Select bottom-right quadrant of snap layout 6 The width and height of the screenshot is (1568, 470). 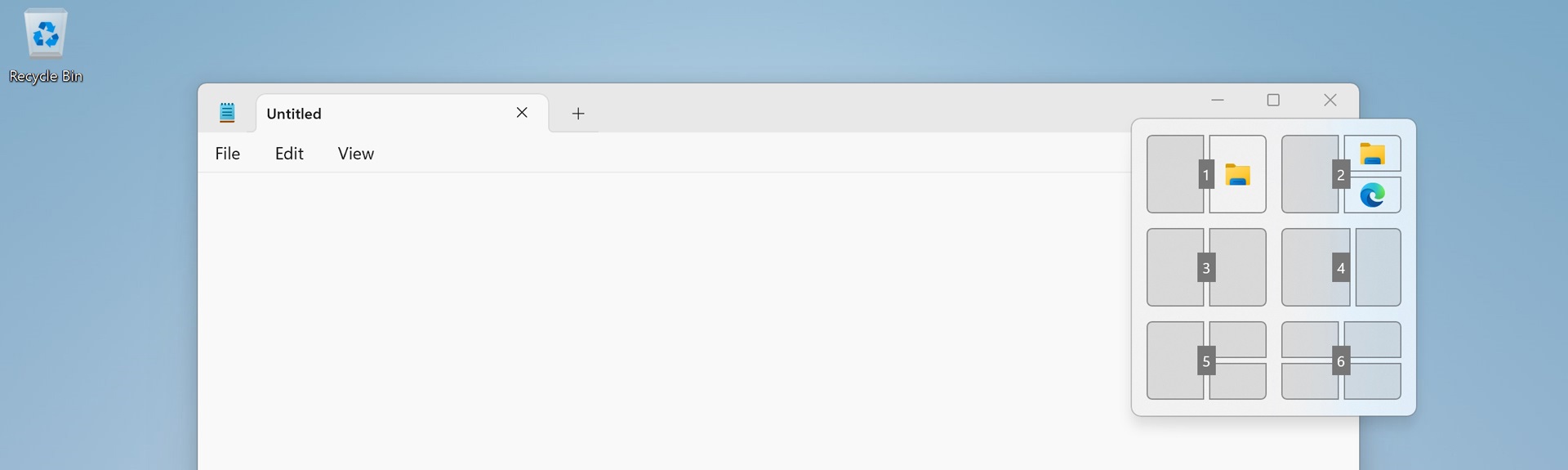click(1372, 381)
